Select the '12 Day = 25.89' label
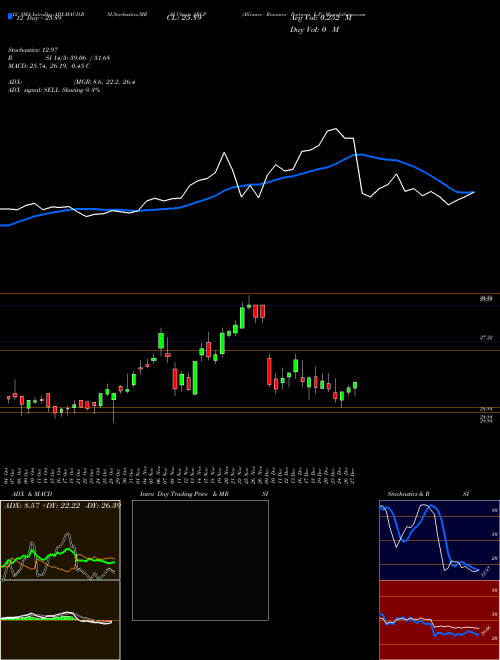Viewport: 500px width, 660px height. (x=37, y=18)
